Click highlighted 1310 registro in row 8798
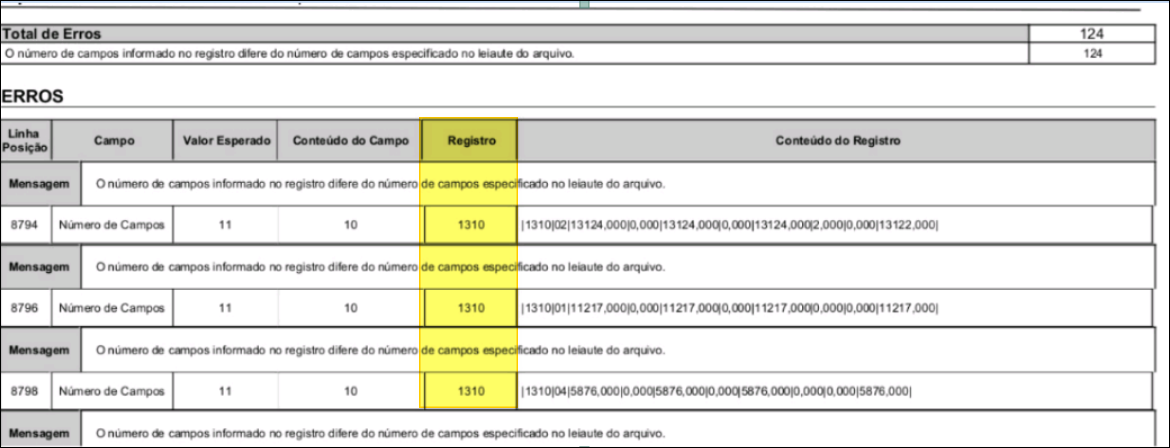1170x448 pixels. (x=469, y=390)
